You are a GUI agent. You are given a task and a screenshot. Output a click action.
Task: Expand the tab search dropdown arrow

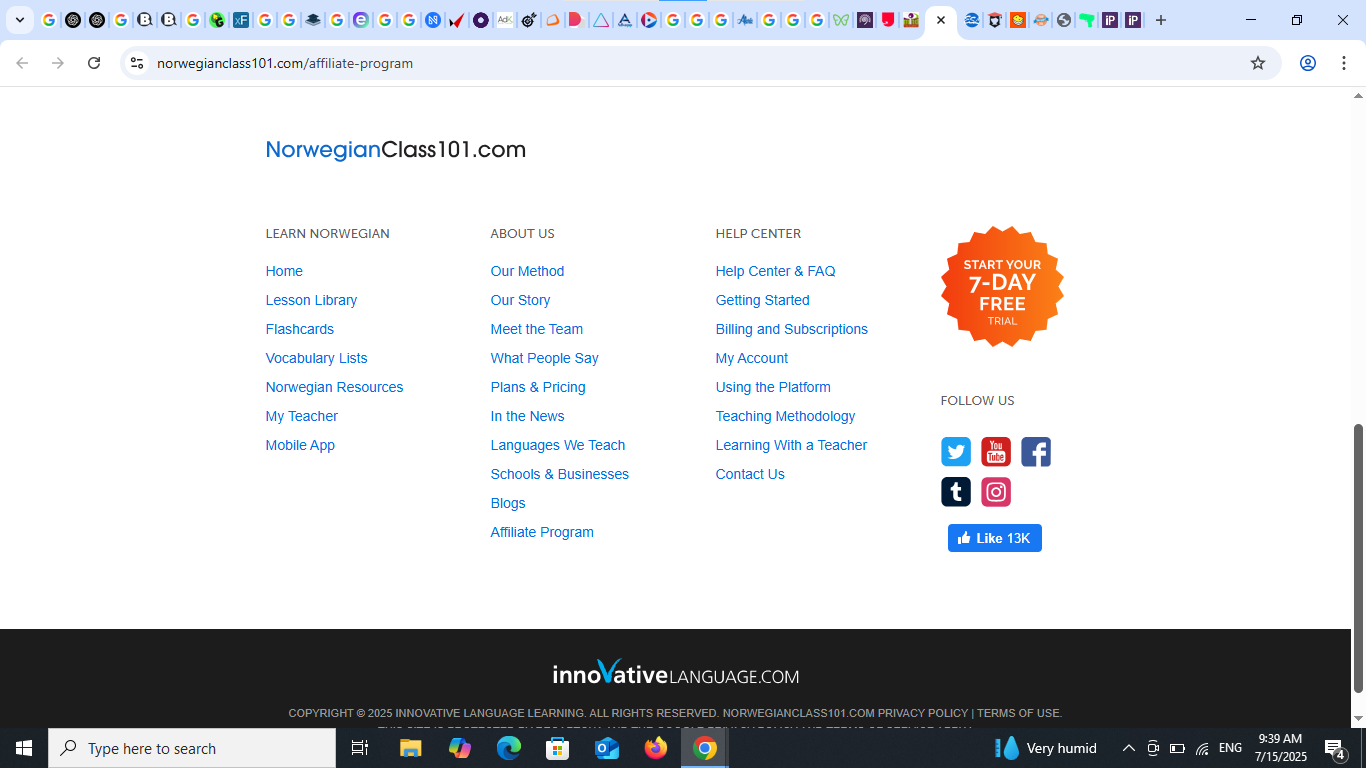pyautogui.click(x=19, y=20)
